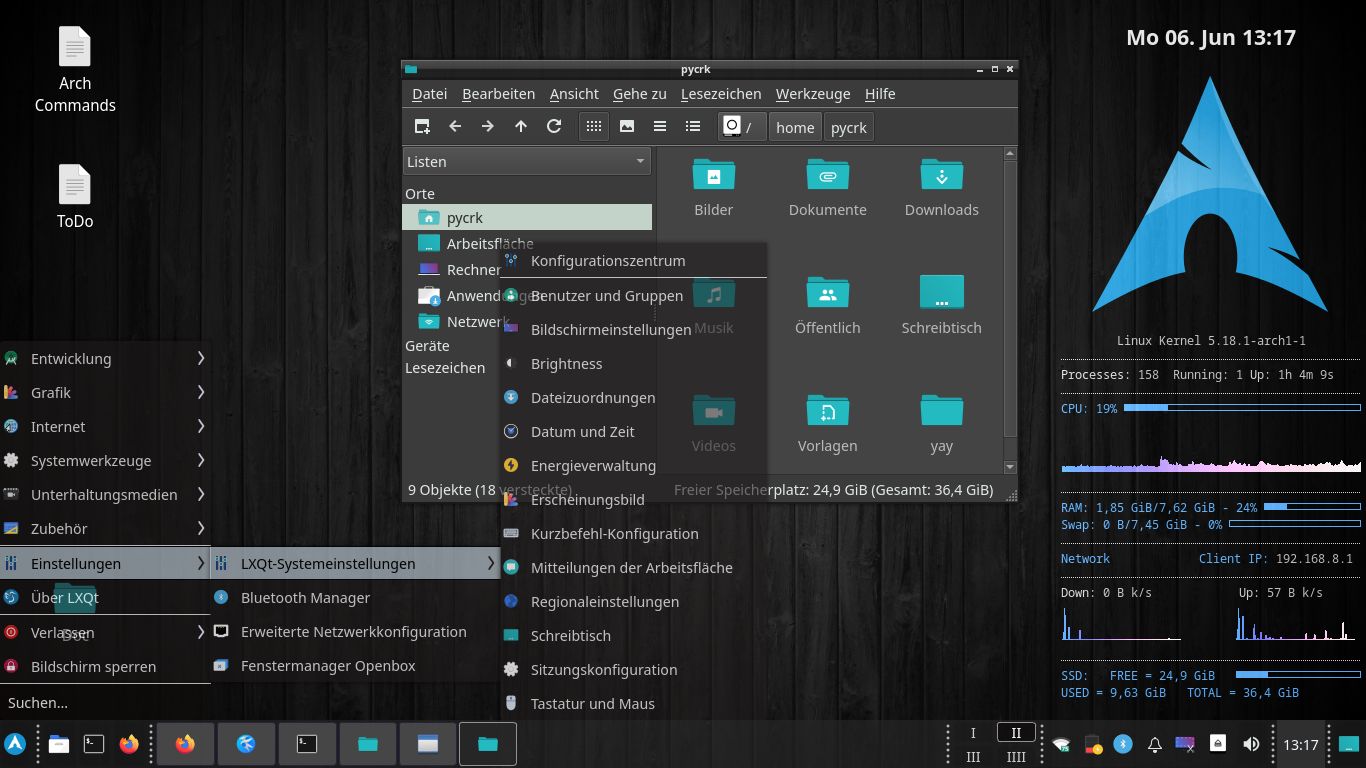The image size is (1366, 768).
Task: Go forward in folder history
Action: tap(488, 126)
